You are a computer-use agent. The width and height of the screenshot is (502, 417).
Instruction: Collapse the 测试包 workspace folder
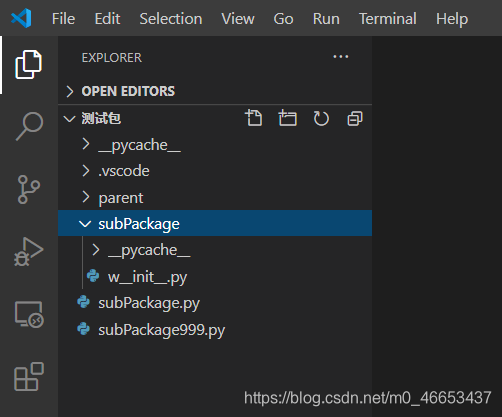pyautogui.click(x=69, y=119)
